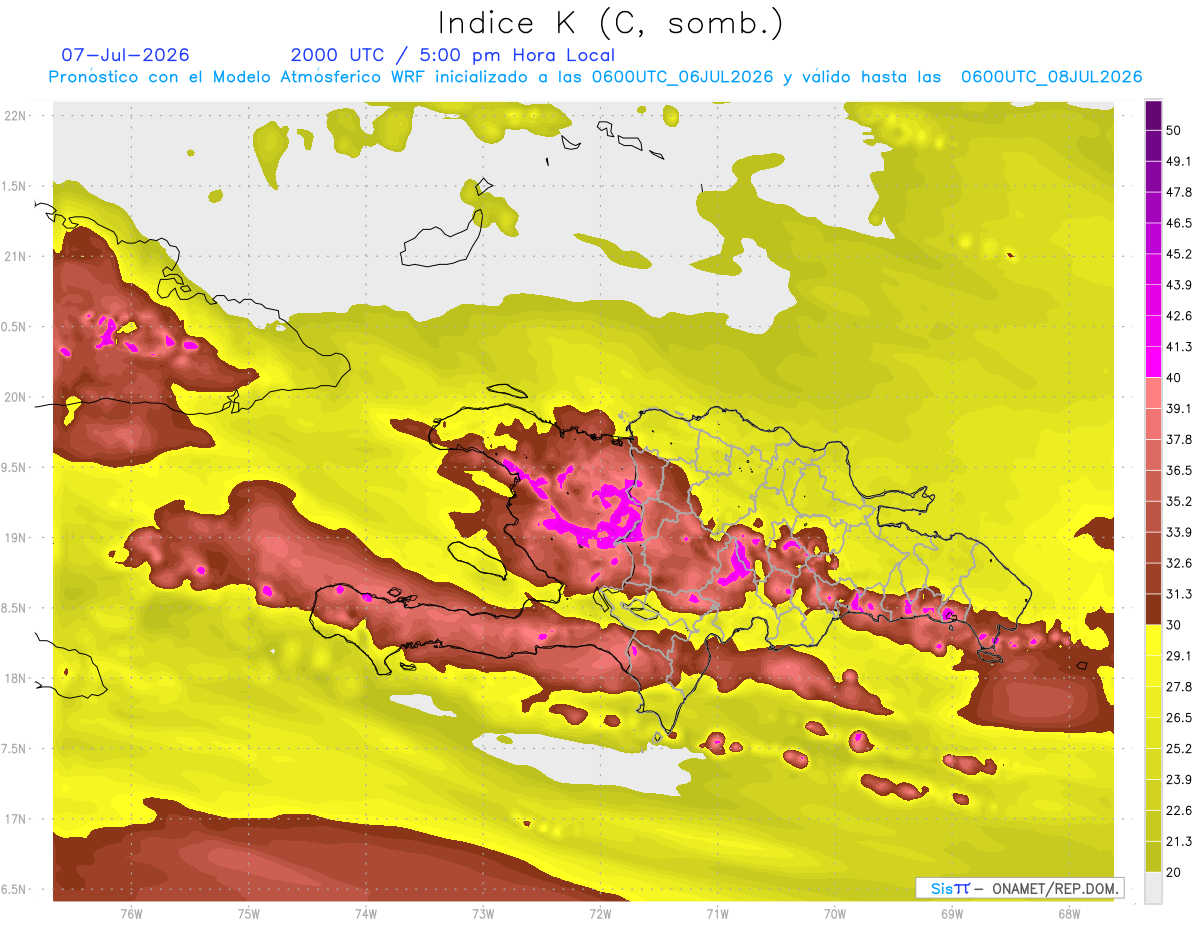Click the colorbar label '39.1'
Screen dimensions: 1200x927
[x=1179, y=408]
